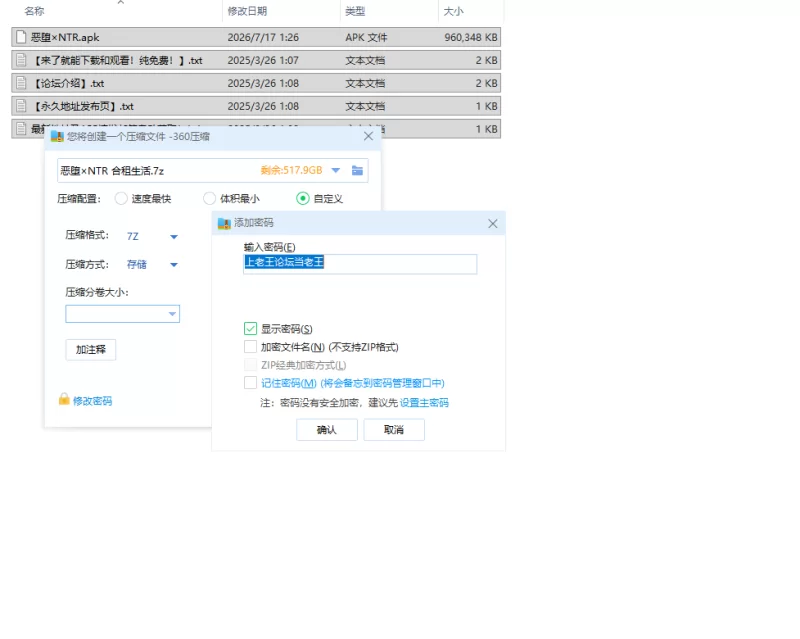This screenshot has height=639, width=800.
Task: Click the text file icon for 【论坛介绍】.txt
Action: [x=21, y=83]
